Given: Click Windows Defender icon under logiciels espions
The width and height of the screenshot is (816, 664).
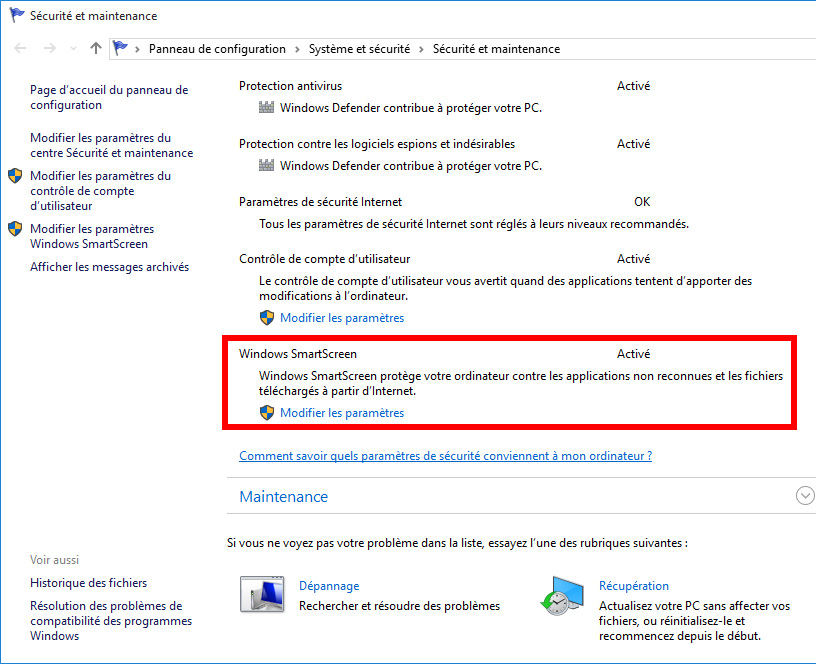Looking at the screenshot, I should [x=266, y=165].
